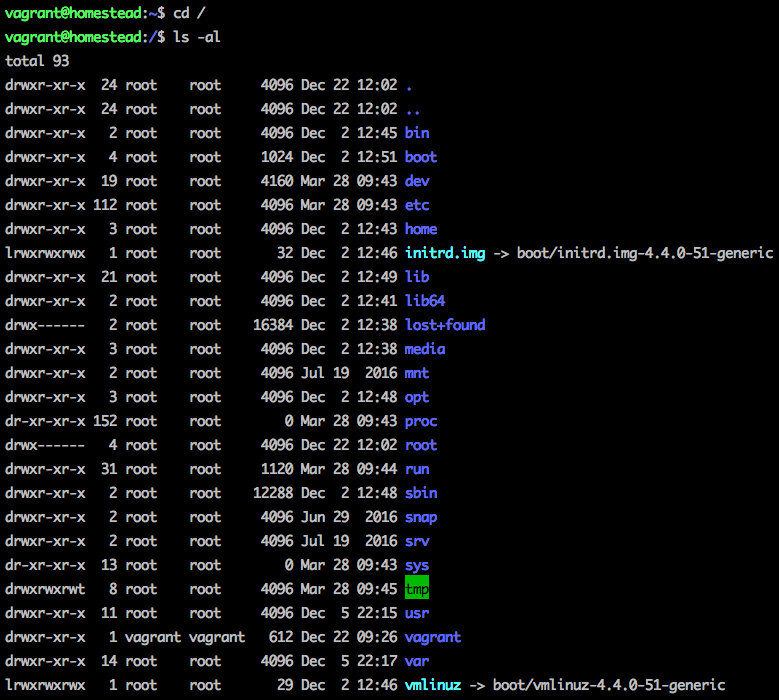This screenshot has width=779, height=700.
Task: Select the 'lost+found' directory name
Action: (x=445, y=325)
